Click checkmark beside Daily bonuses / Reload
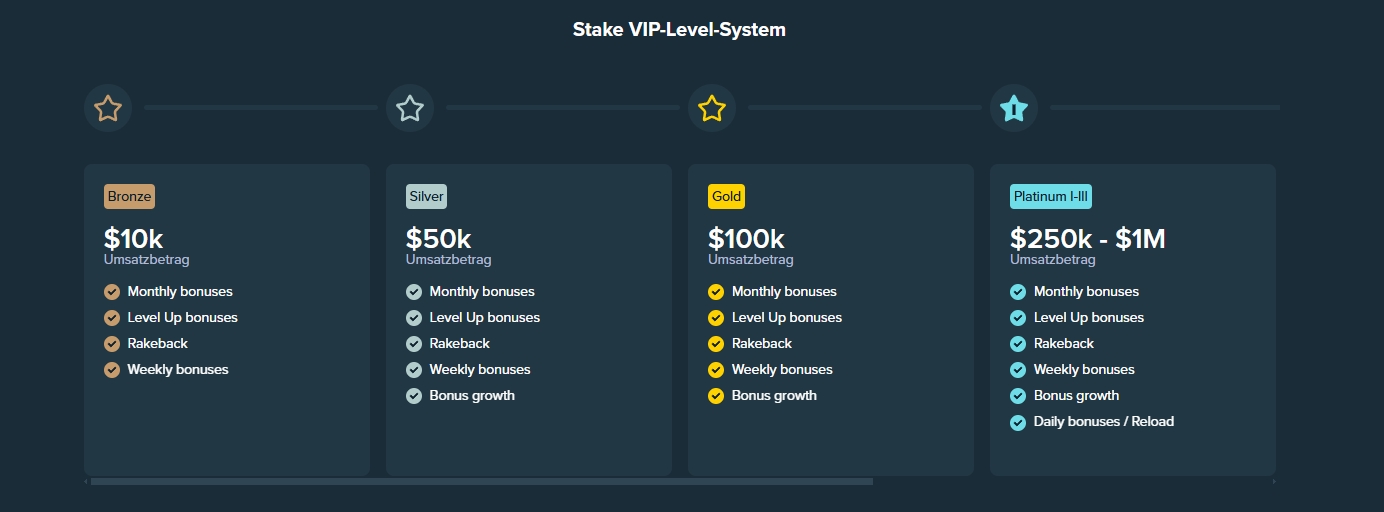The height and width of the screenshot is (512, 1384). pos(1018,422)
